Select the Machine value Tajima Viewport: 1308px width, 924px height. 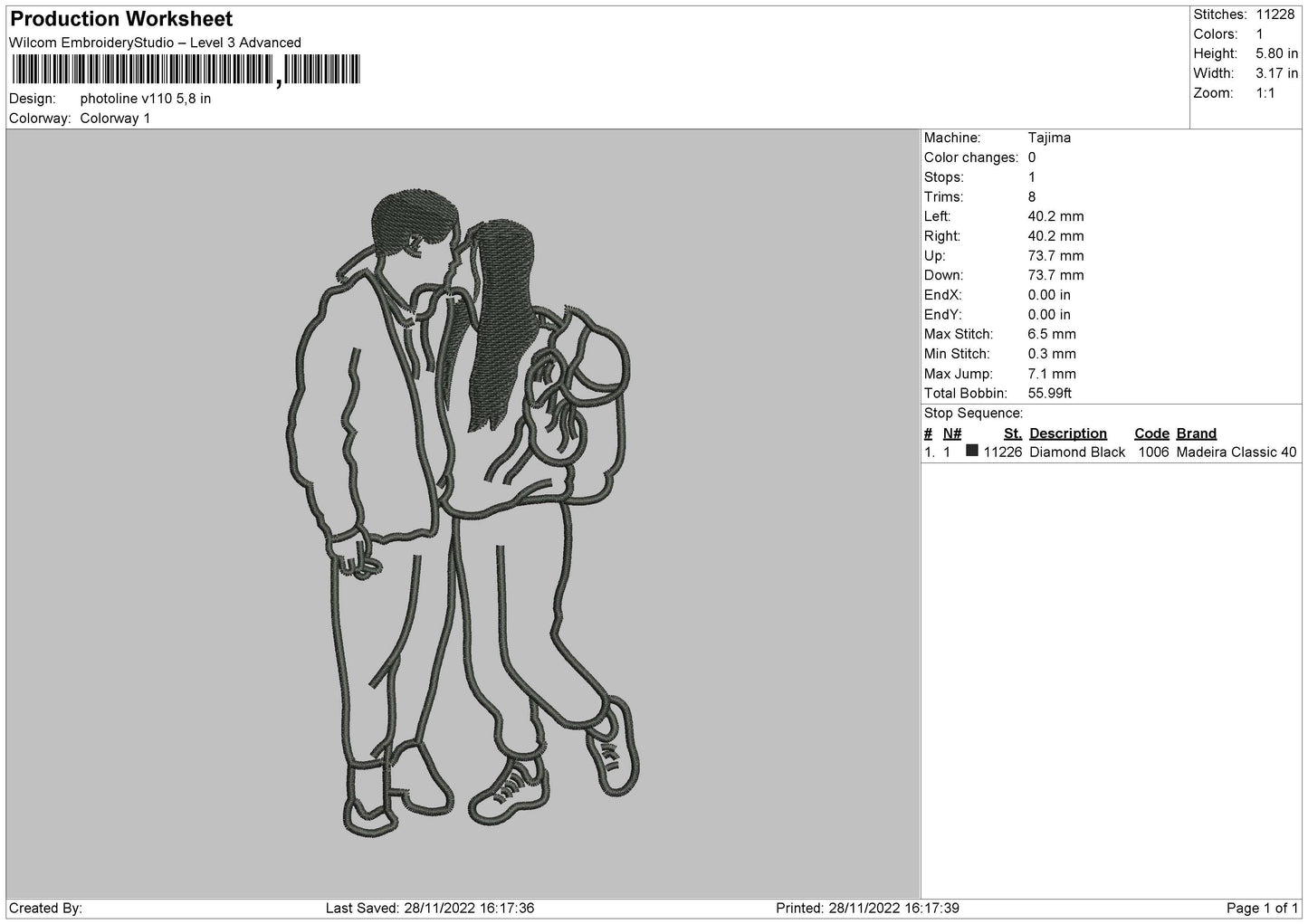[x=1049, y=138]
